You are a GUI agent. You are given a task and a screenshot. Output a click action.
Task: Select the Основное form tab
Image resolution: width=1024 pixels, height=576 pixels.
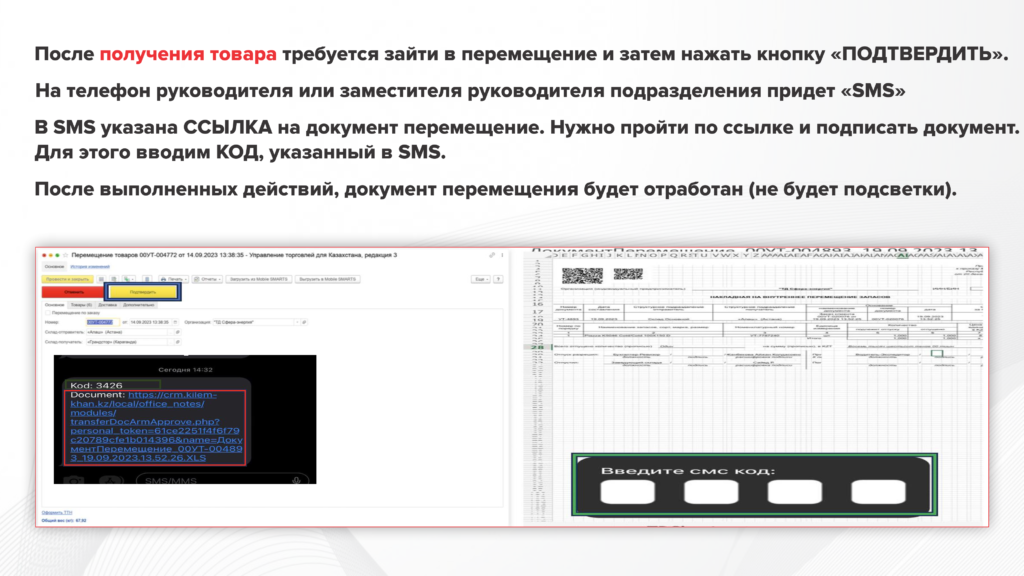pos(54,305)
